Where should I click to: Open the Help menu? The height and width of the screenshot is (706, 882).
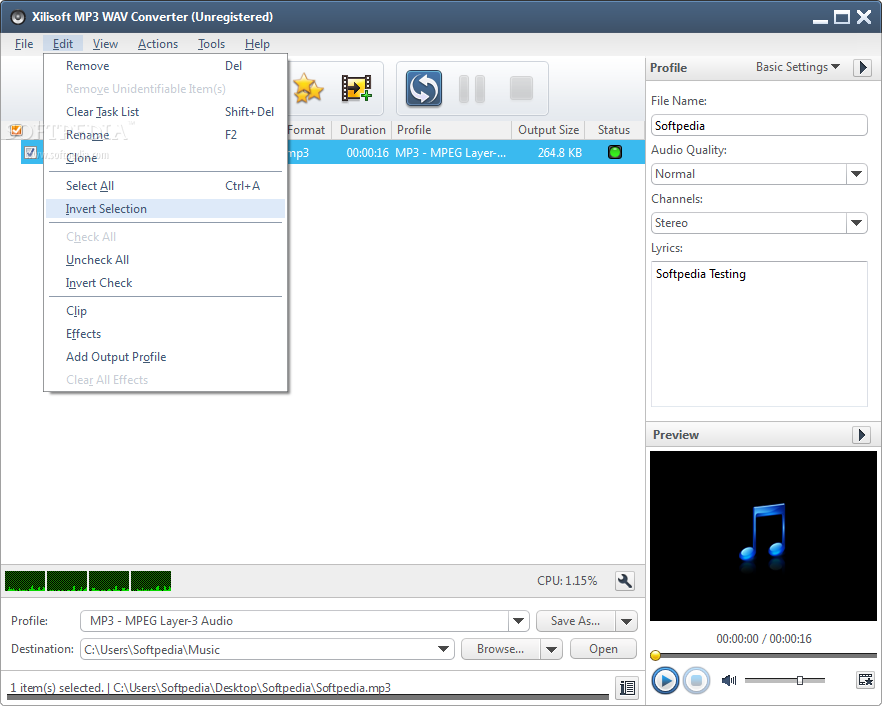coord(257,44)
